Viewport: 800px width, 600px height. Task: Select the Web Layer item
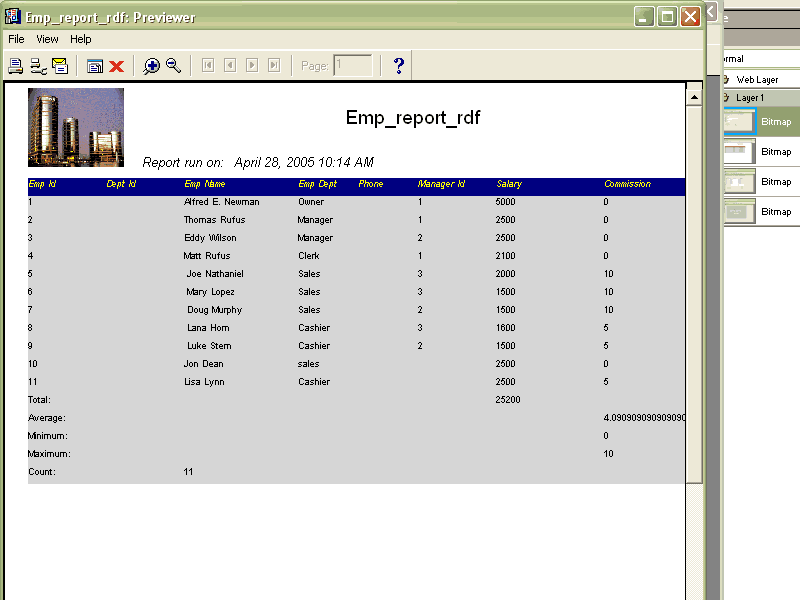tap(757, 79)
